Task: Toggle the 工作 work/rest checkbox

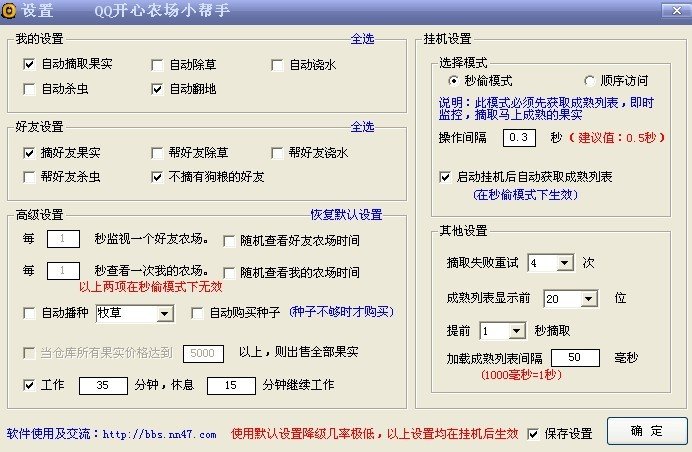Action: click(x=29, y=385)
